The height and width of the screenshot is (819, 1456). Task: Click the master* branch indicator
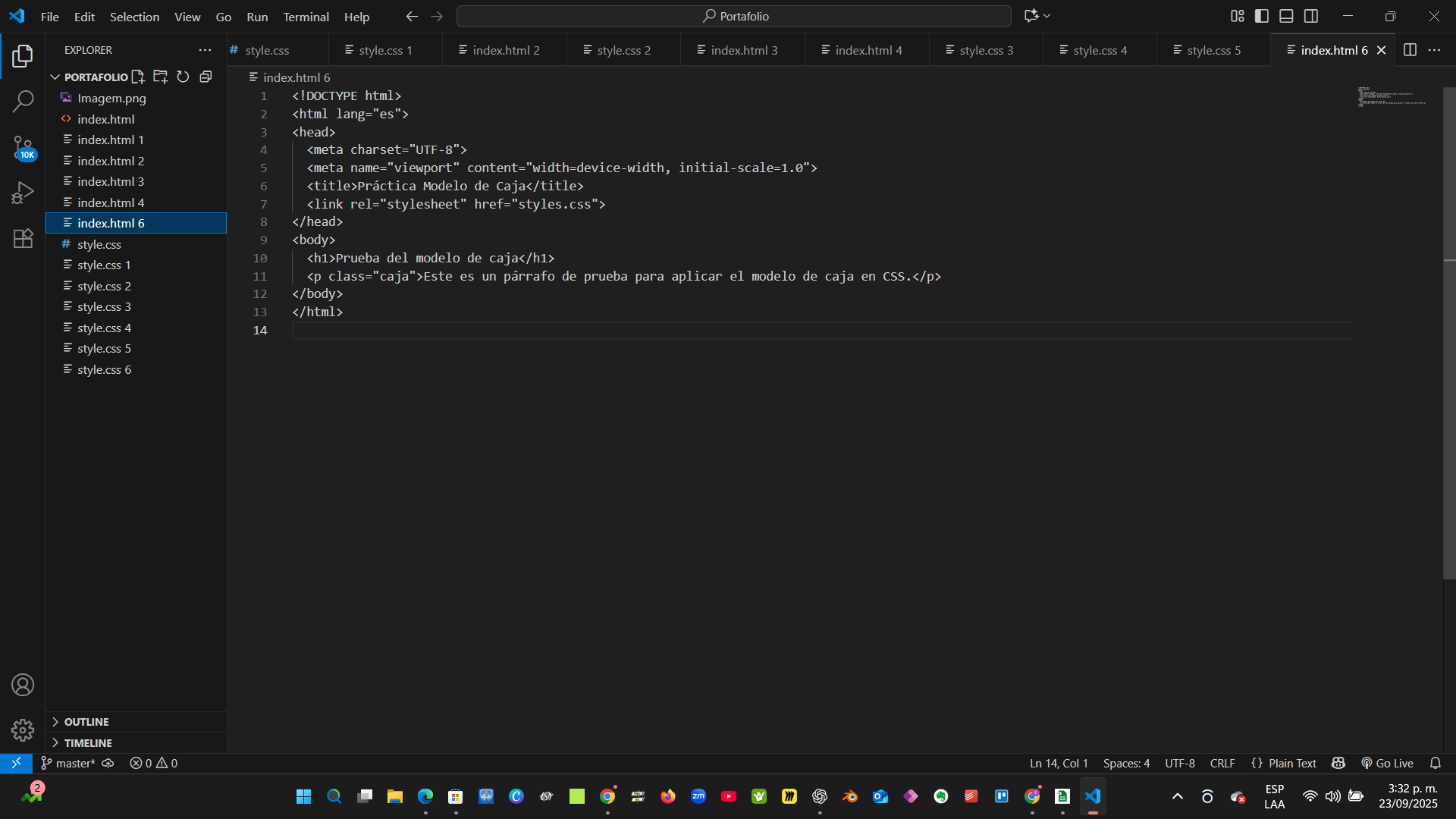click(68, 763)
